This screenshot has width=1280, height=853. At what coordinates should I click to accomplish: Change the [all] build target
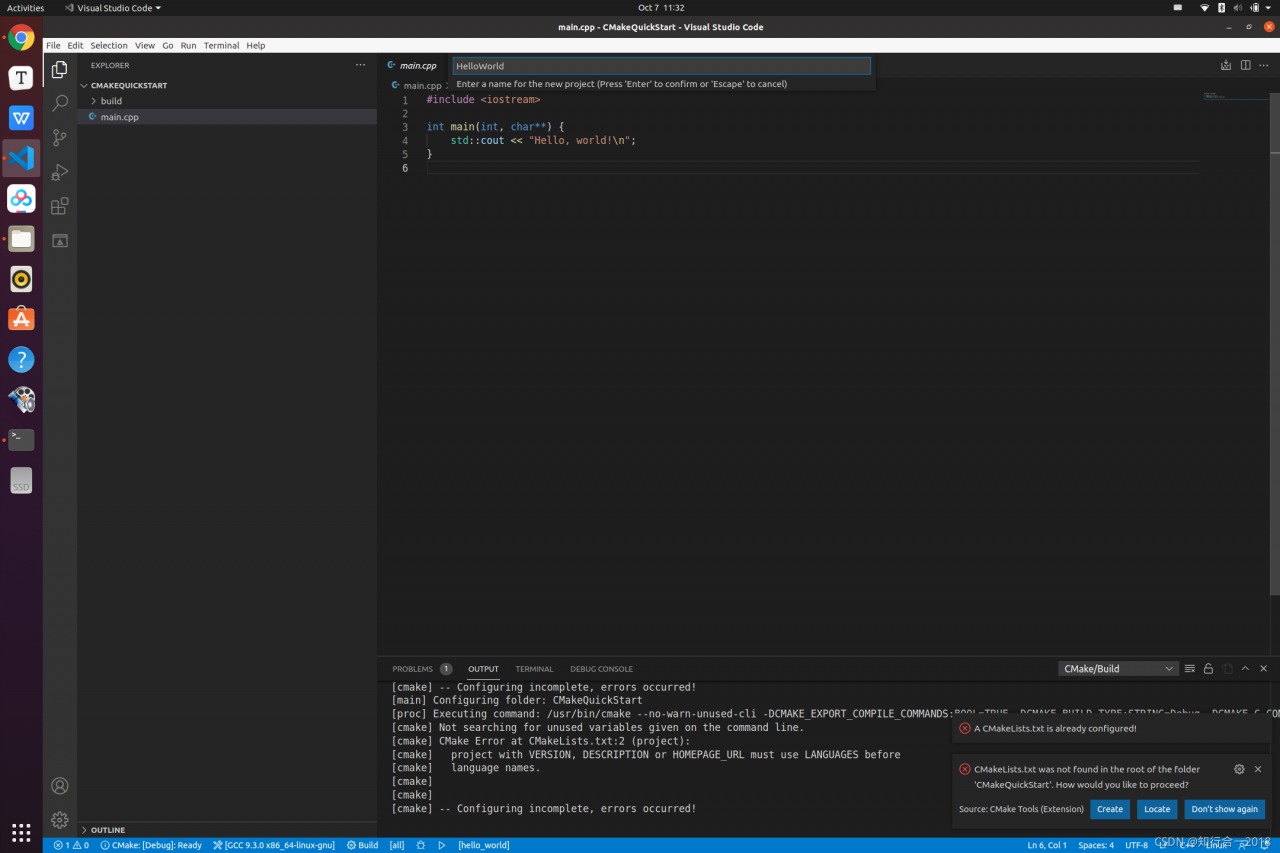point(397,845)
